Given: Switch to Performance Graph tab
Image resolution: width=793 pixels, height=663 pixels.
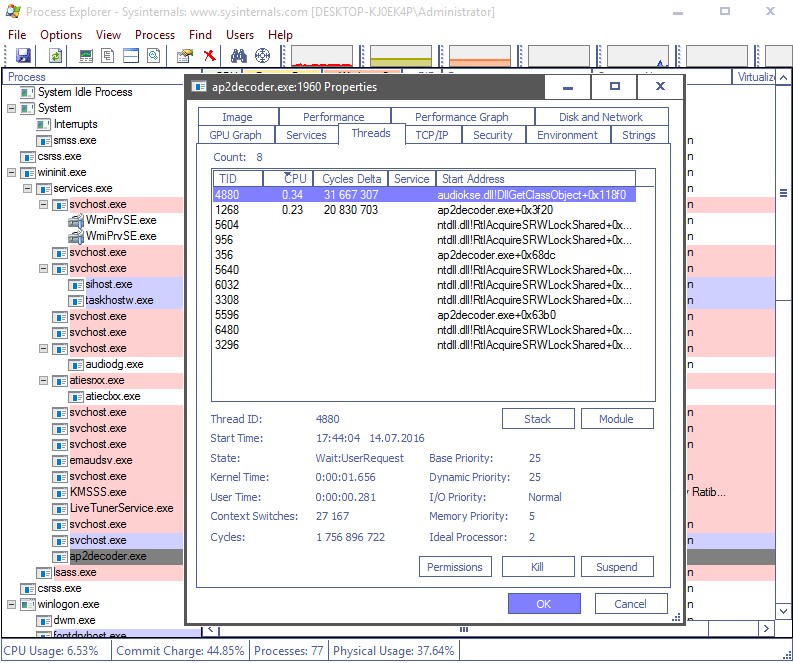Looking at the screenshot, I should (462, 117).
